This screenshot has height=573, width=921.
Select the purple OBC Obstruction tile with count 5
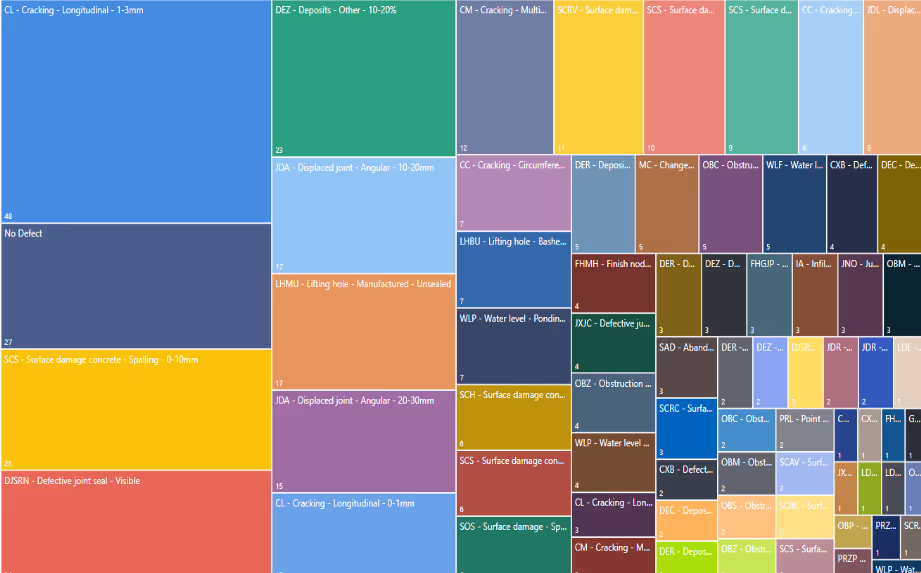[731, 204]
